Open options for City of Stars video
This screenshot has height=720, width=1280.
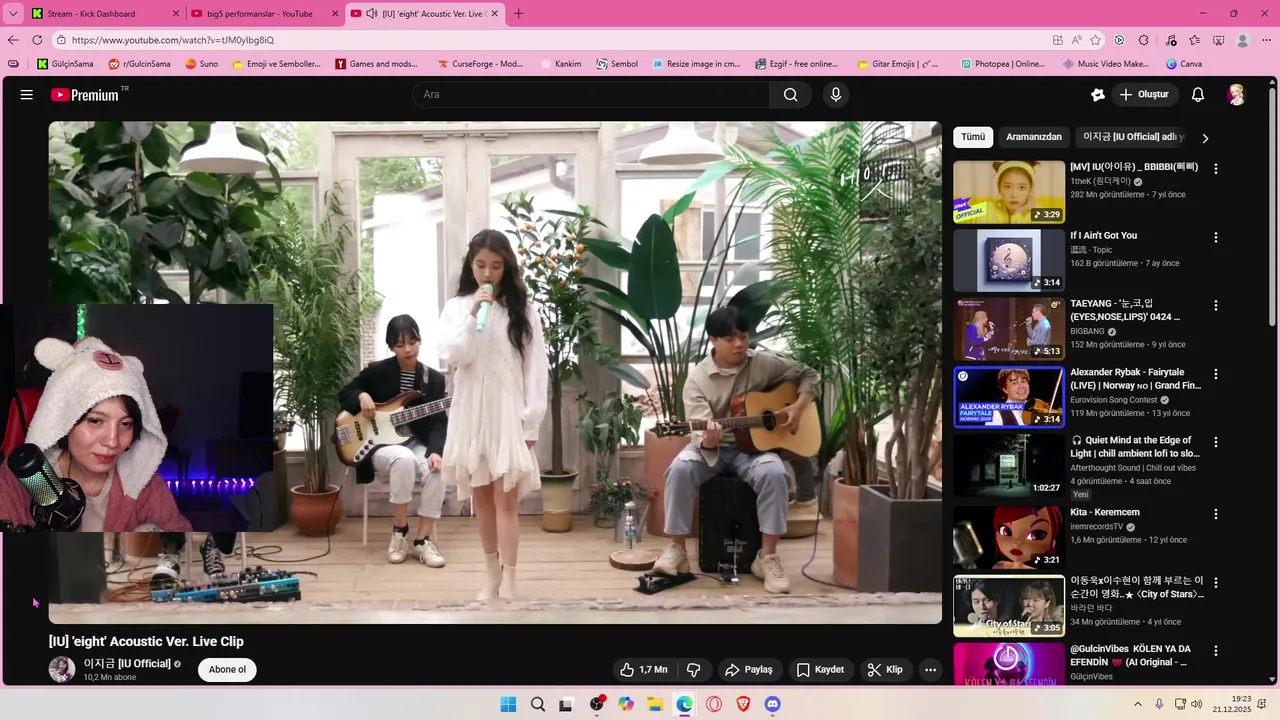coord(1216,582)
